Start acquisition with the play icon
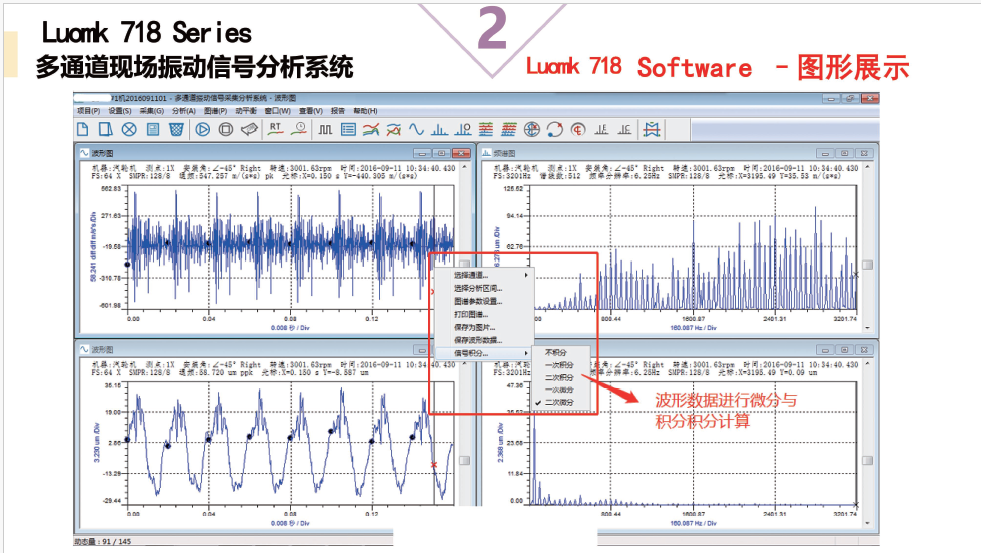Image resolution: width=981 pixels, height=553 pixels. (x=203, y=129)
